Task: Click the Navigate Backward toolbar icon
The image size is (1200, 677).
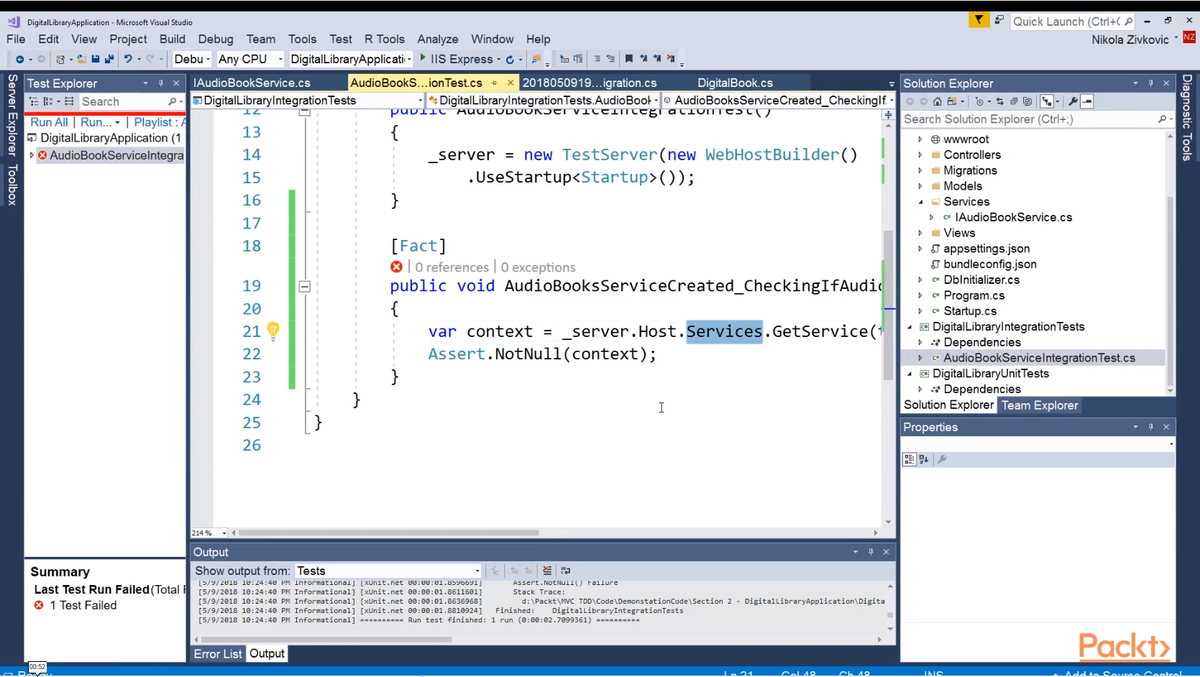Action: coord(19,59)
